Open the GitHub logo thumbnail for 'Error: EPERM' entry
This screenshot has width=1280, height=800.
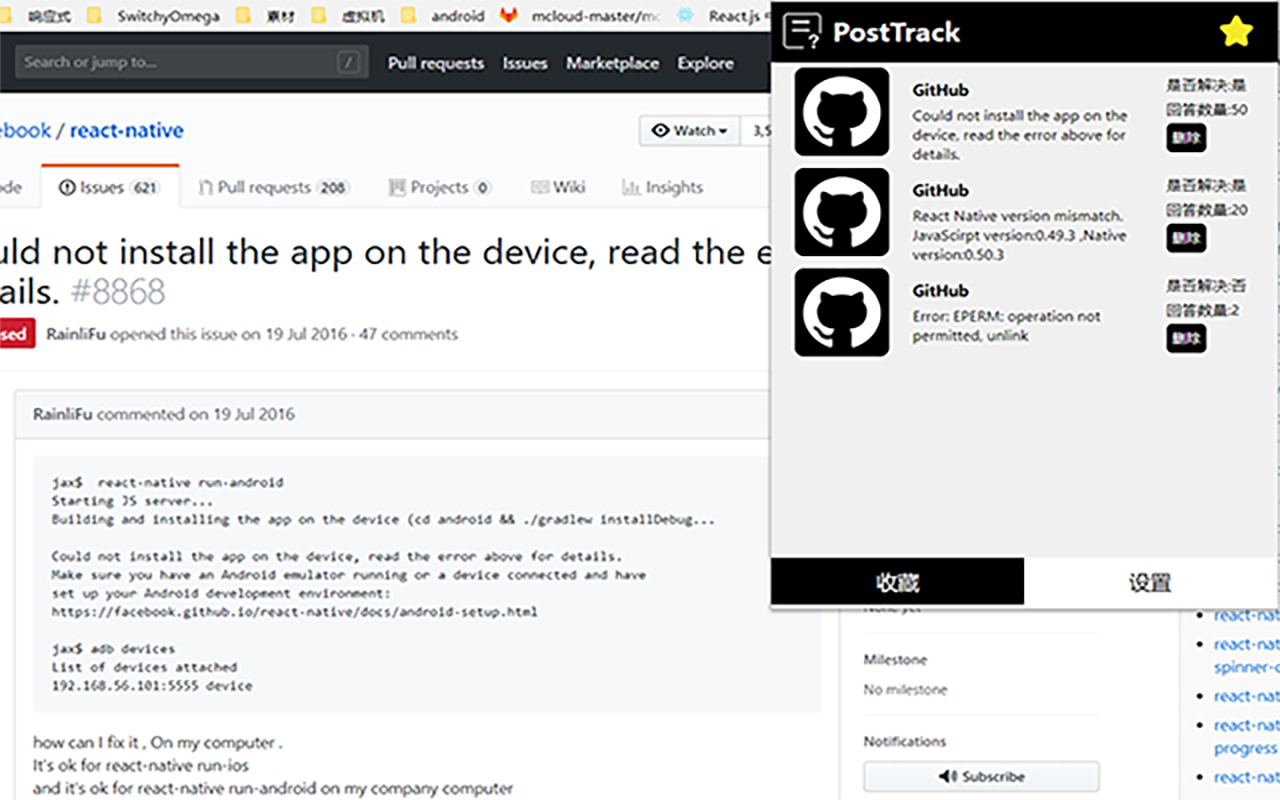842,312
